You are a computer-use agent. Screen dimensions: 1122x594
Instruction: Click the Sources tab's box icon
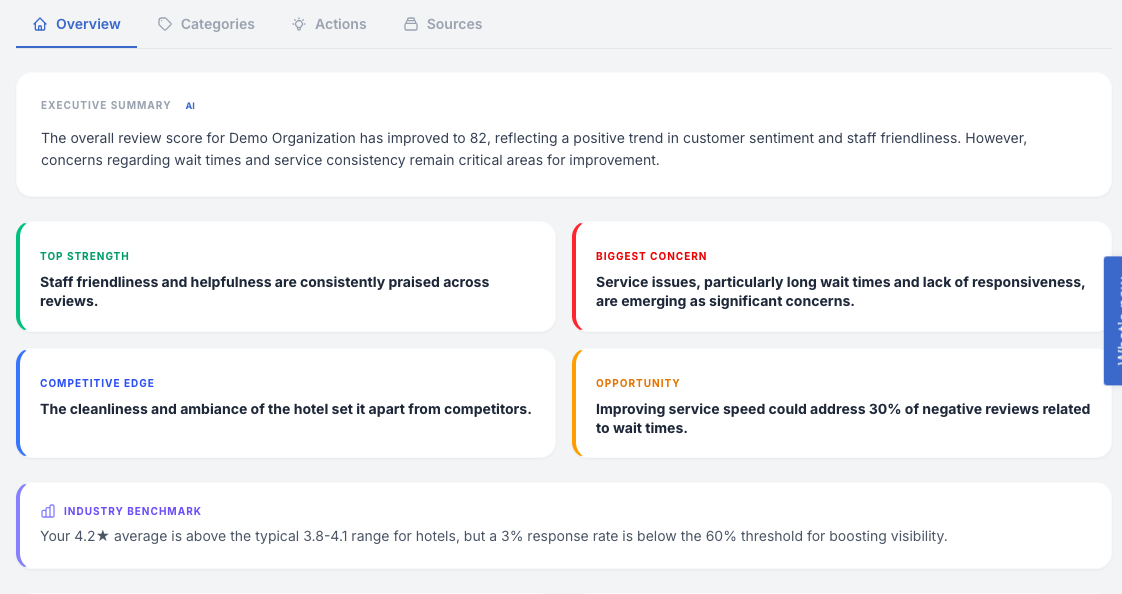[411, 24]
